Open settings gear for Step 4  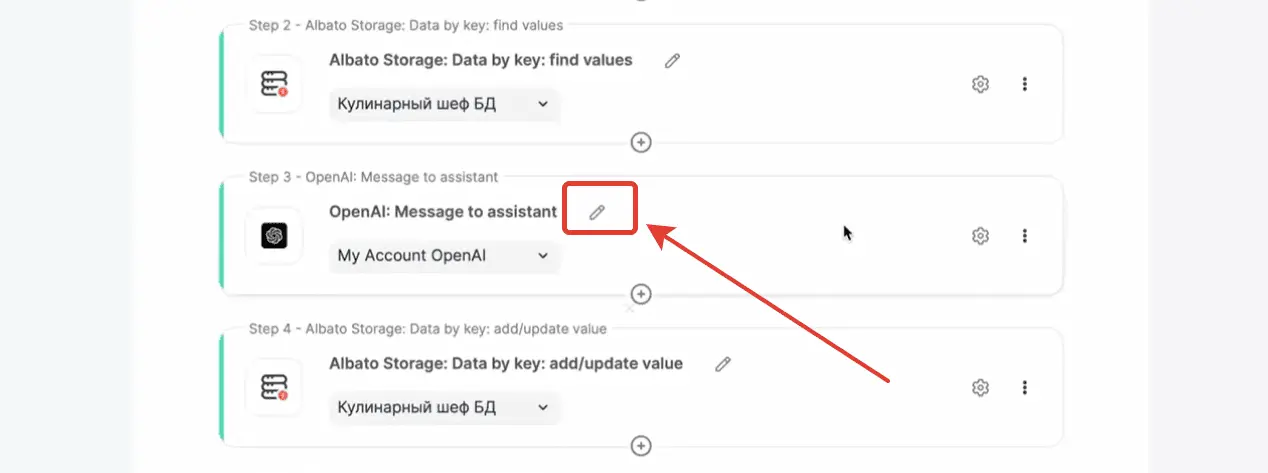(980, 388)
